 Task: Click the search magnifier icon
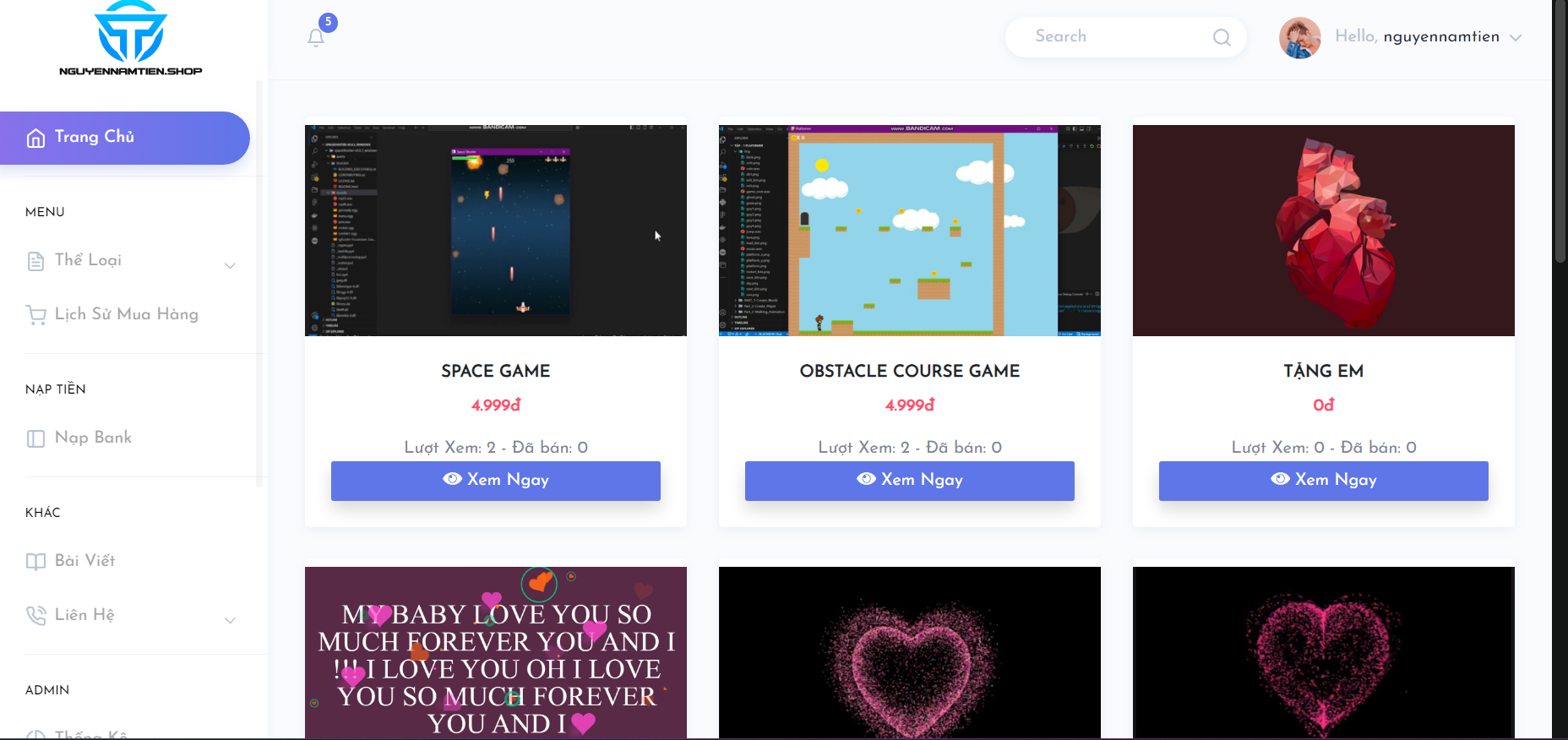[1222, 37]
